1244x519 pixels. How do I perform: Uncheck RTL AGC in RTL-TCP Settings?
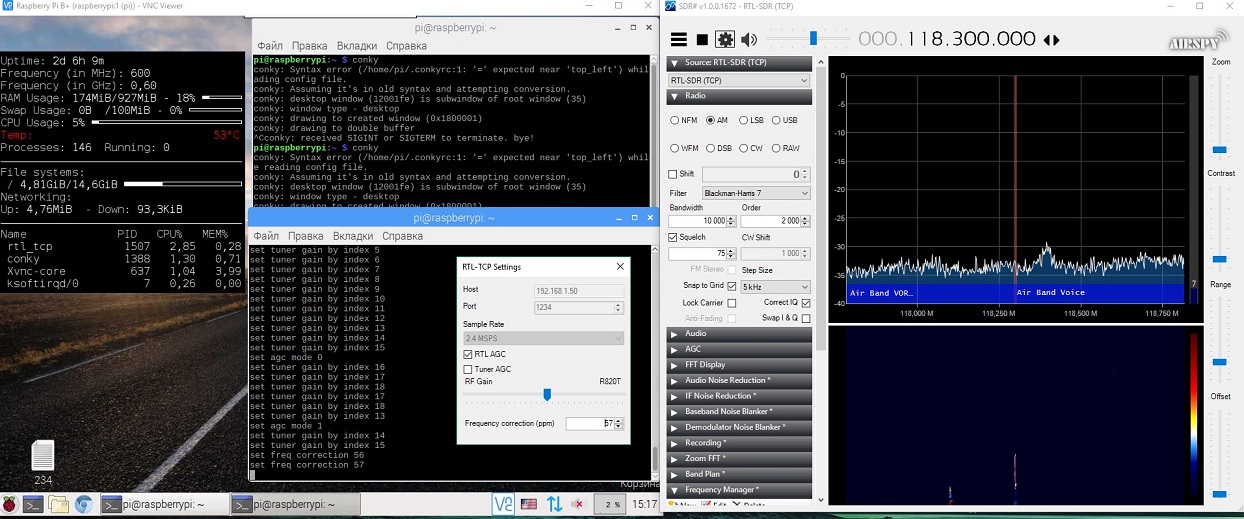pyautogui.click(x=468, y=354)
